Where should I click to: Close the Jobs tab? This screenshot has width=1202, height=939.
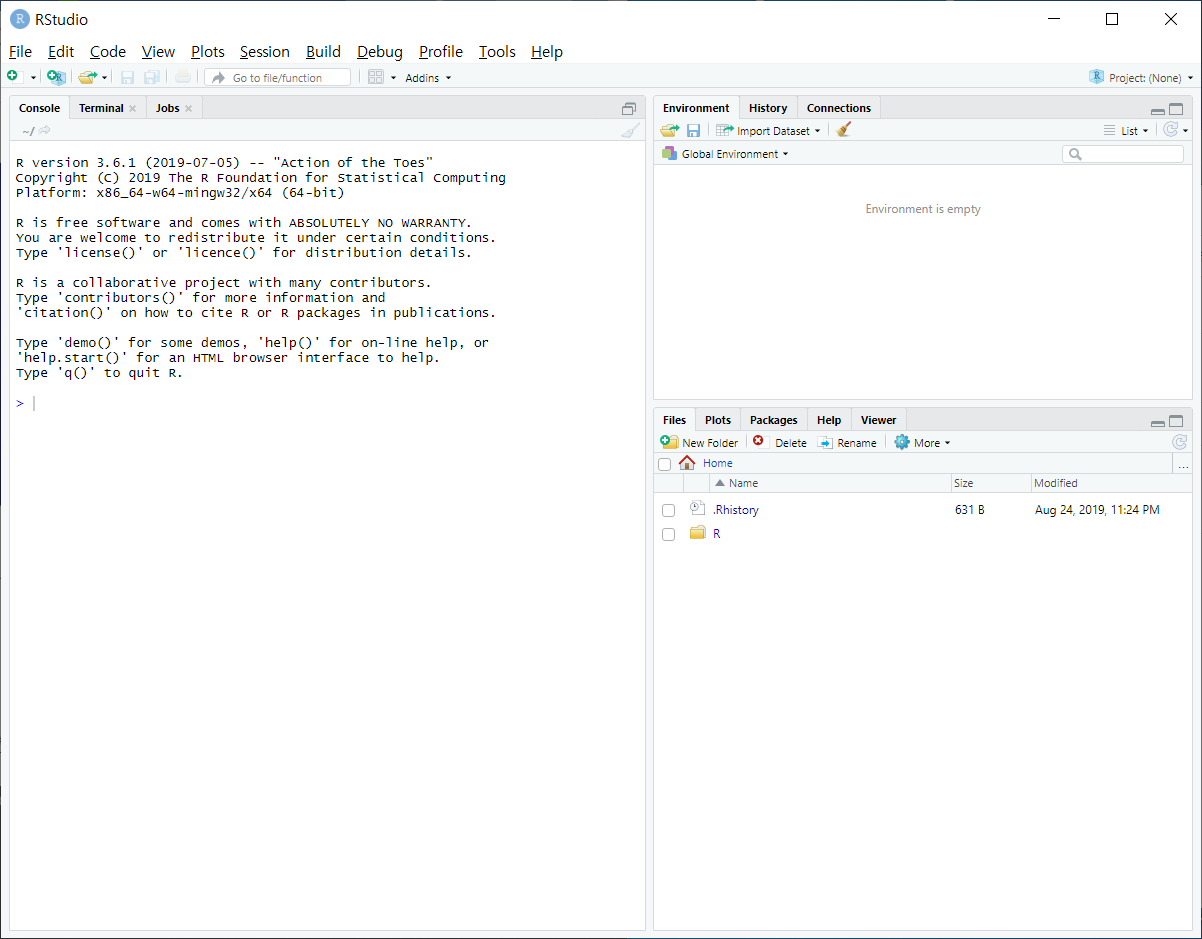(188, 109)
